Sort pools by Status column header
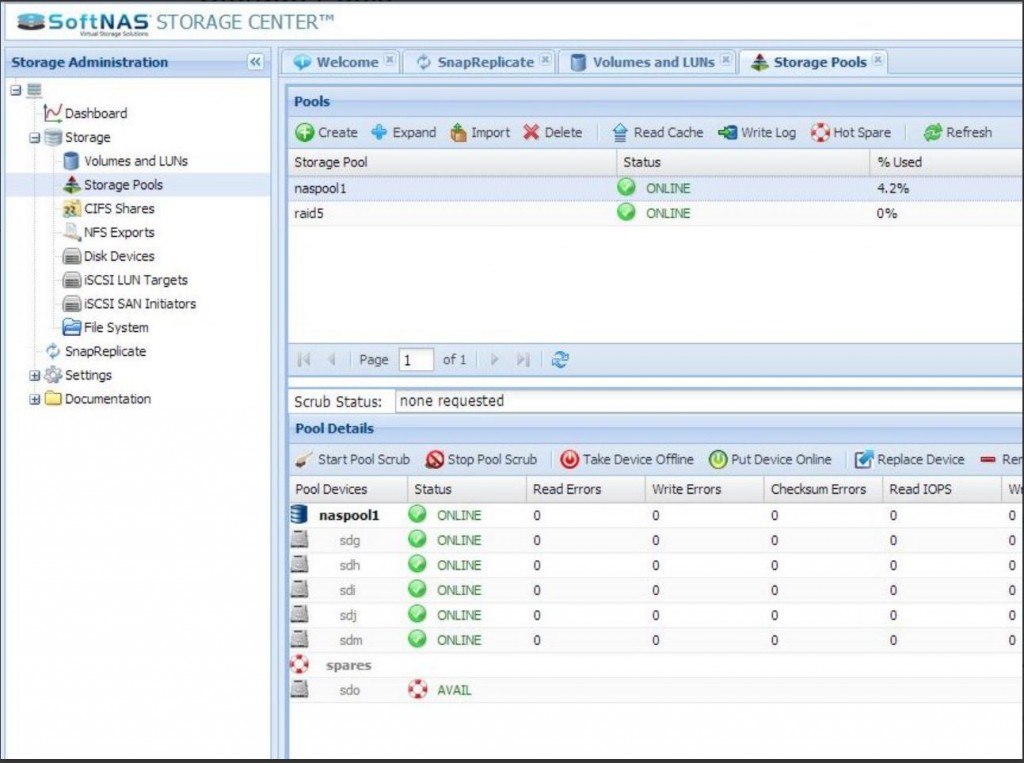1024x763 pixels. 743,162
